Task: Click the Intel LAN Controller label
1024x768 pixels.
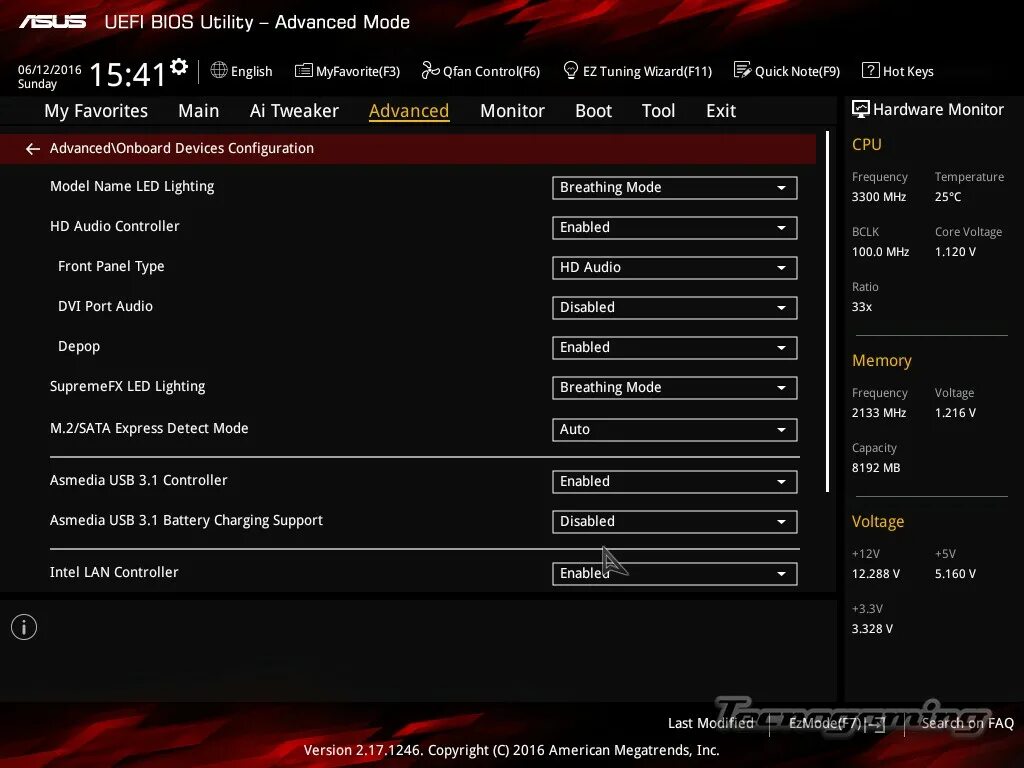Action: 114,572
